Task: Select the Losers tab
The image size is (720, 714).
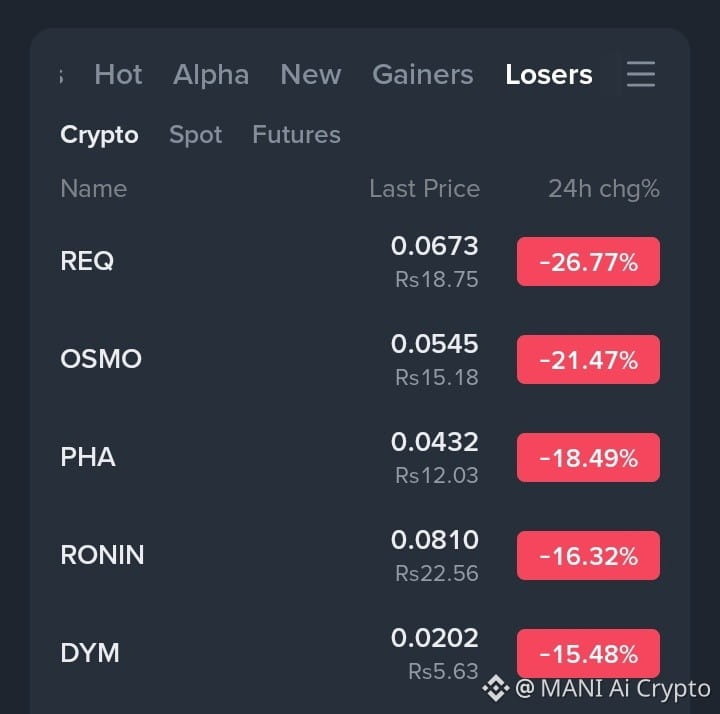Action: pos(549,74)
